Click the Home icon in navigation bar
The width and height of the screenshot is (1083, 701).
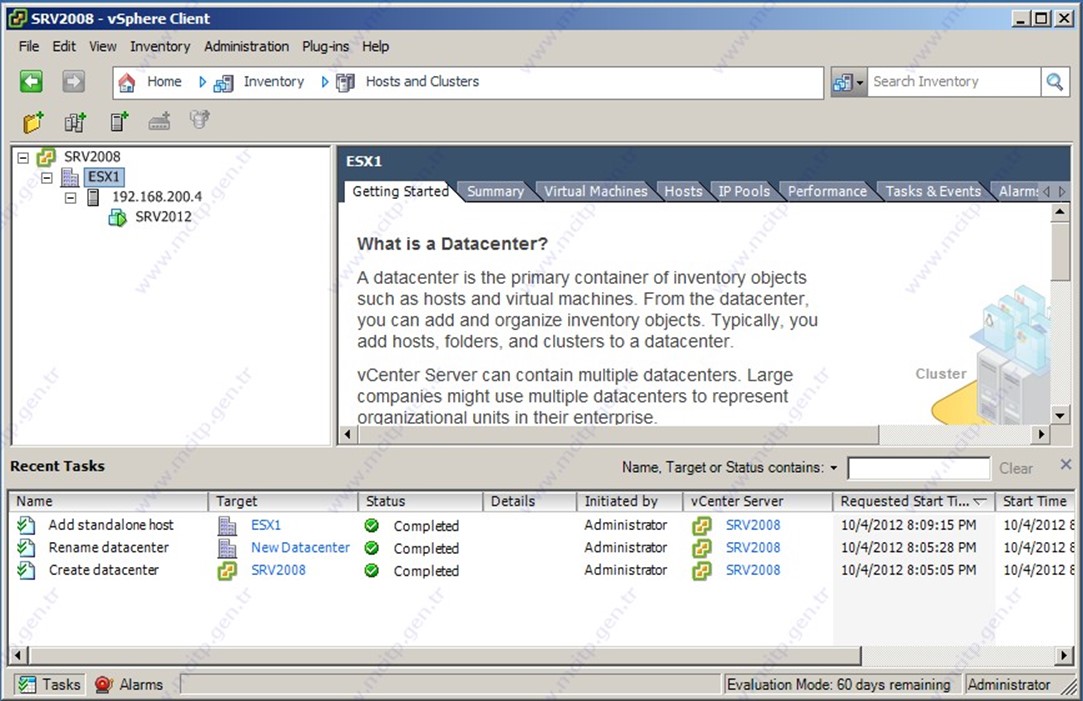click(127, 82)
